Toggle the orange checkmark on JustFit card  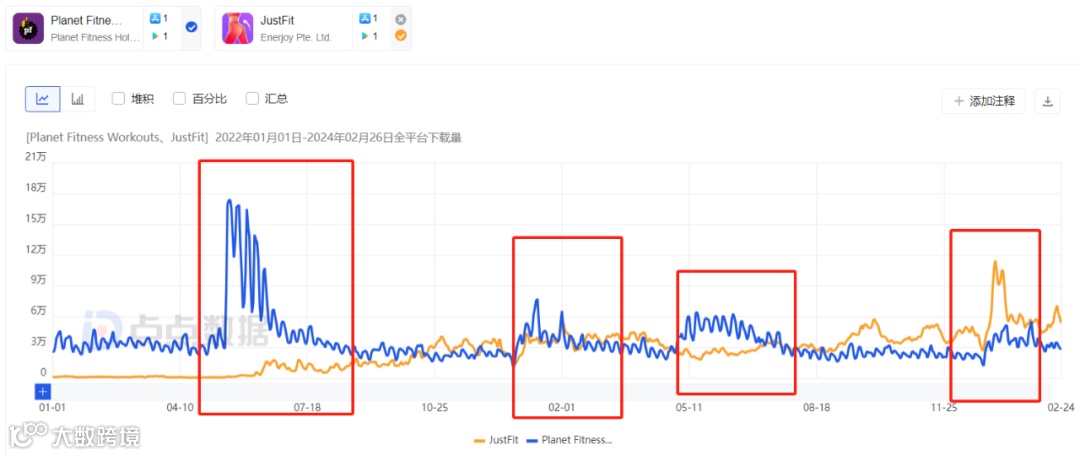[x=401, y=36]
